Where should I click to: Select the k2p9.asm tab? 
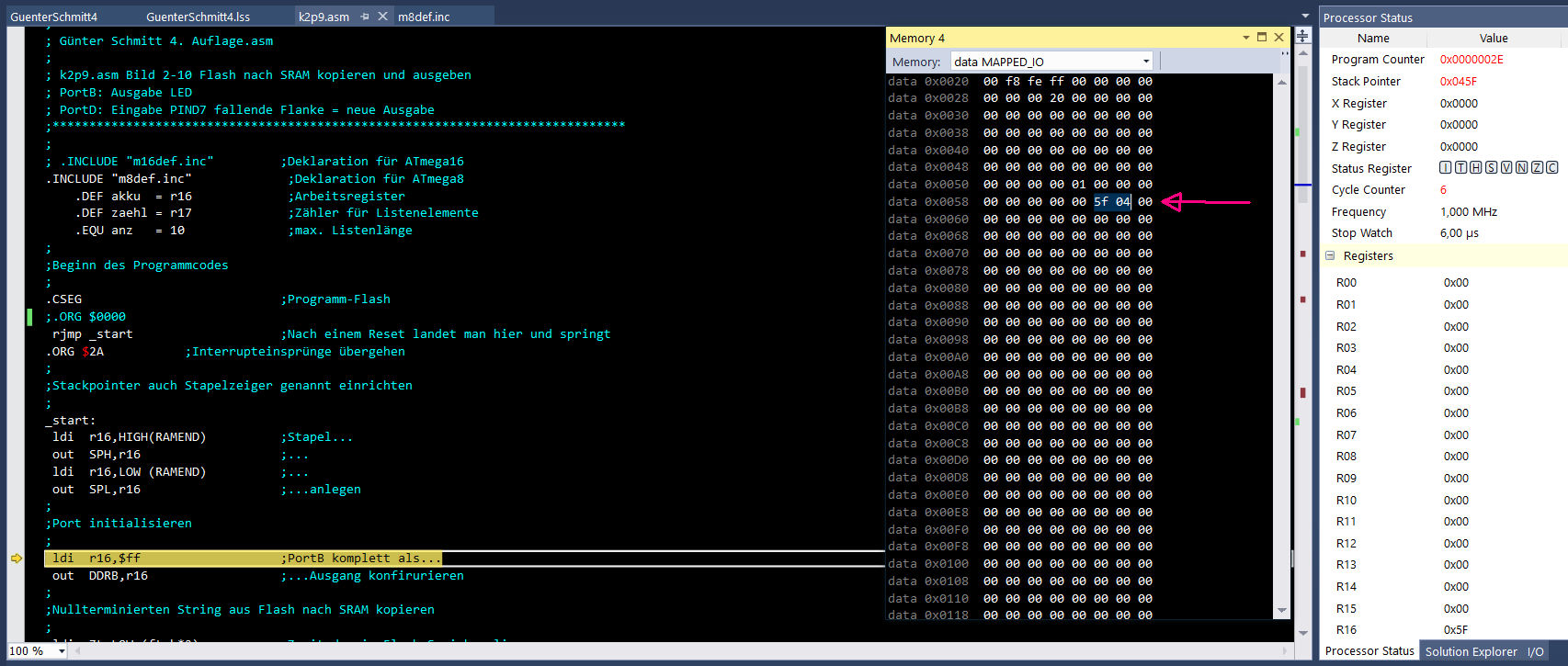coord(324,17)
